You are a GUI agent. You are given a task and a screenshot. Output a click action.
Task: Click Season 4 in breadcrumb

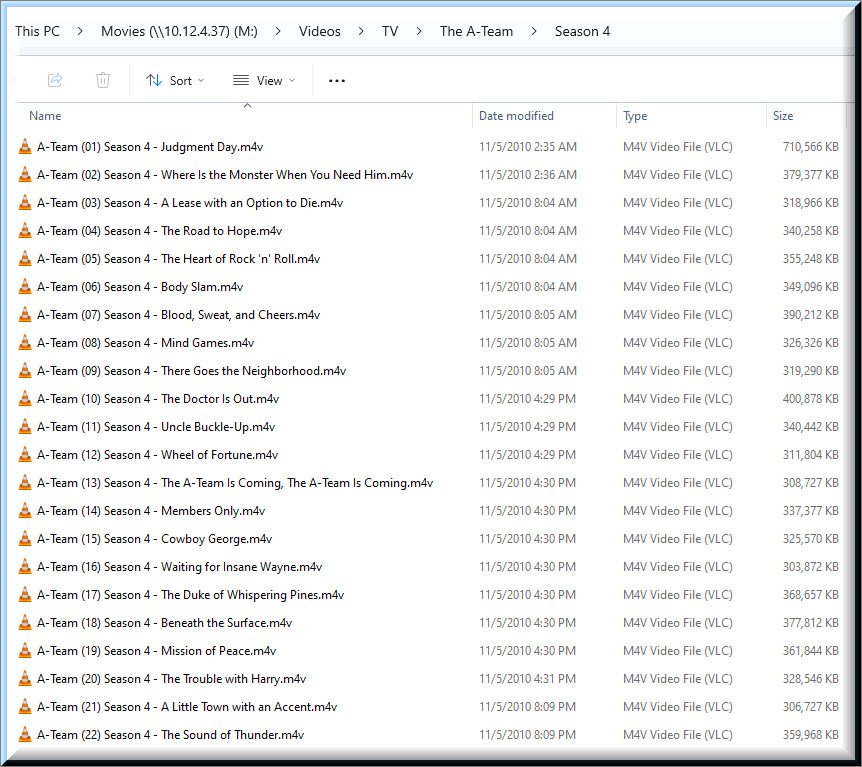(x=582, y=31)
